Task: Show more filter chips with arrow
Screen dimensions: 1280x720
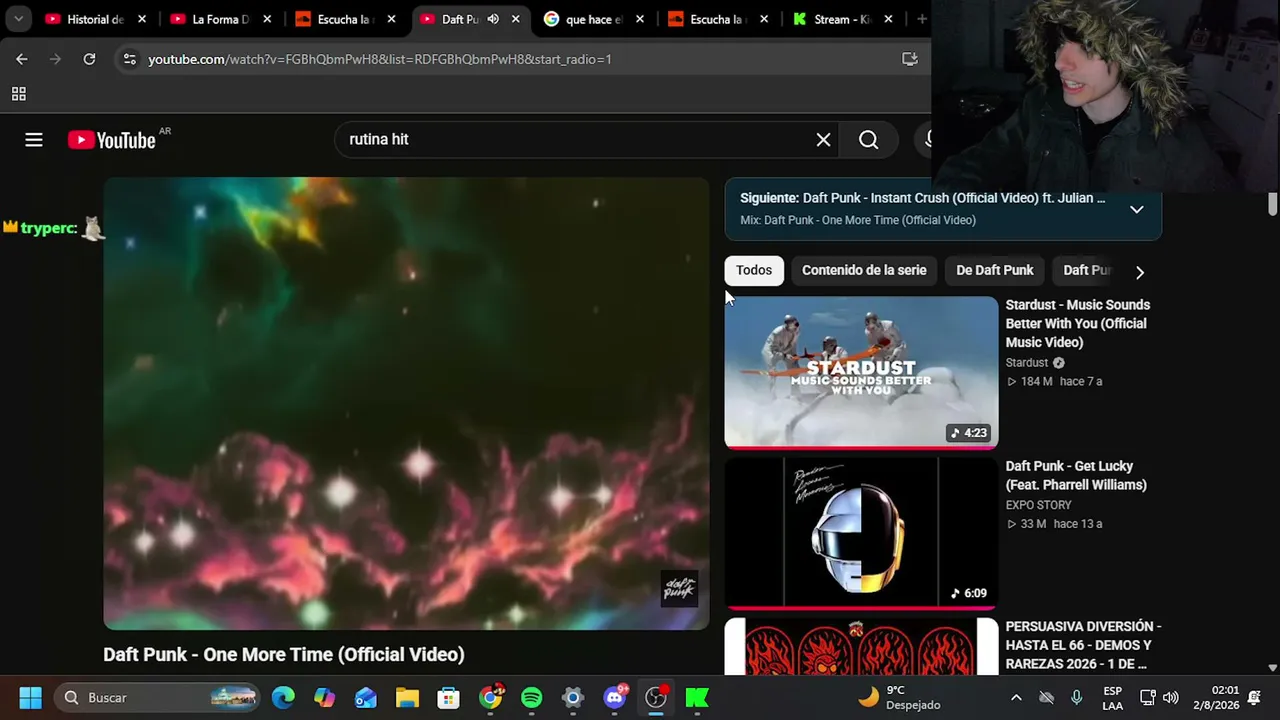Action: pos(1139,271)
